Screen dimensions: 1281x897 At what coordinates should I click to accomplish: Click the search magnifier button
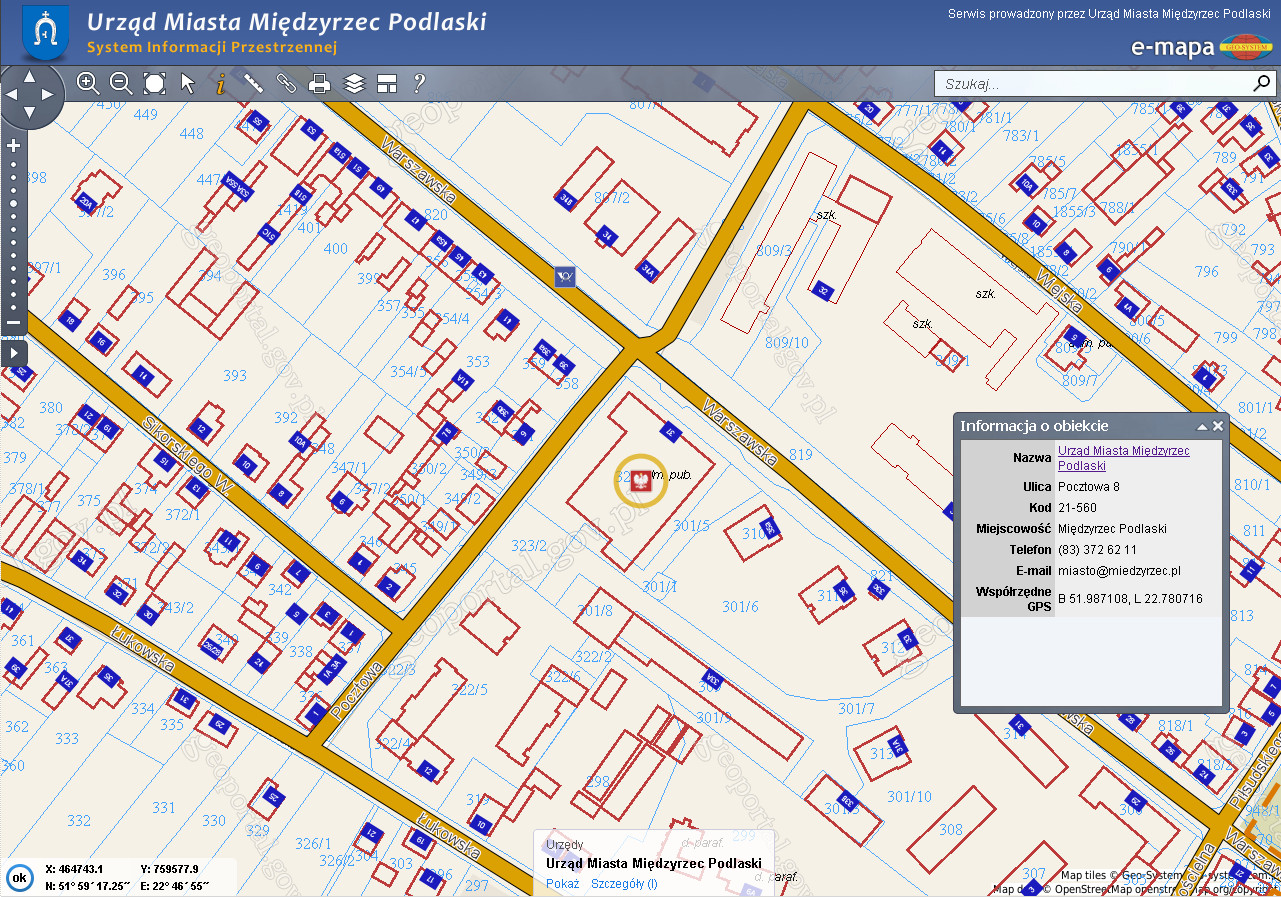(1261, 83)
